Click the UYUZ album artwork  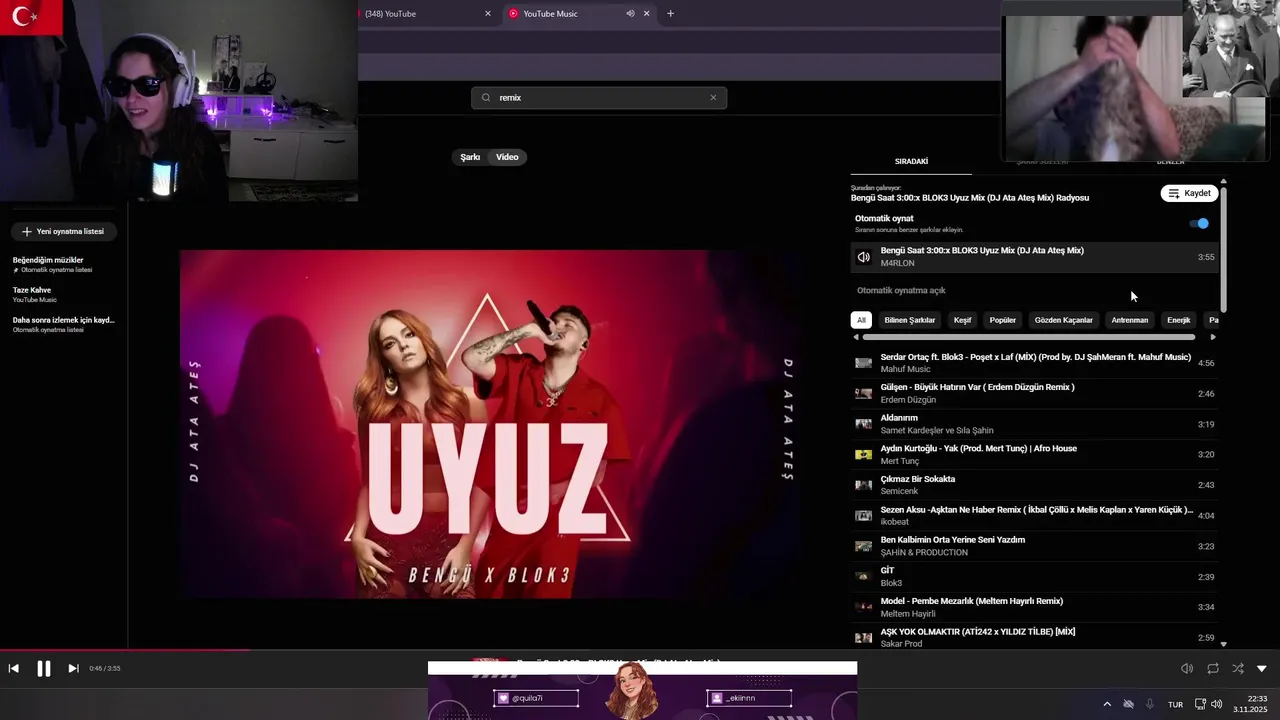[x=488, y=424]
